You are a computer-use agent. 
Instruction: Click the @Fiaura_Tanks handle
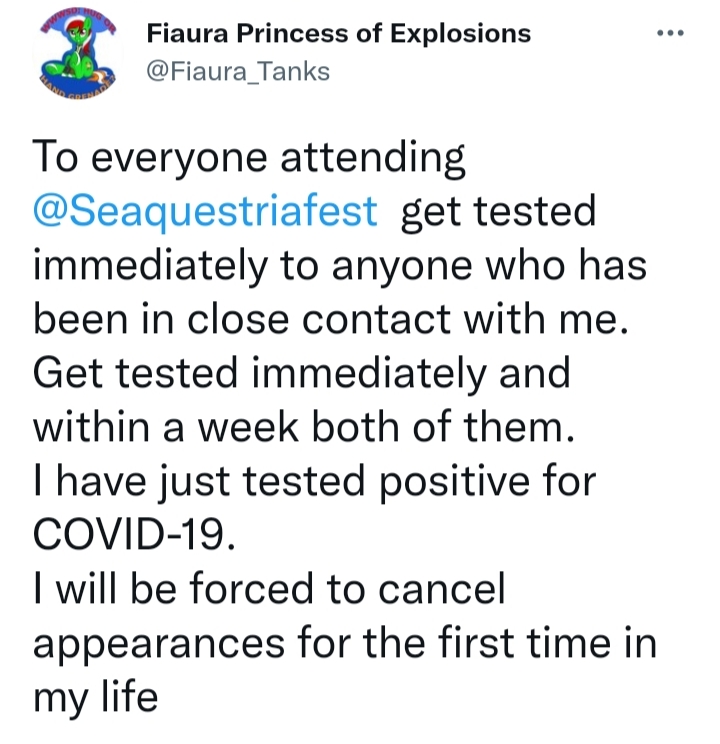point(238,72)
